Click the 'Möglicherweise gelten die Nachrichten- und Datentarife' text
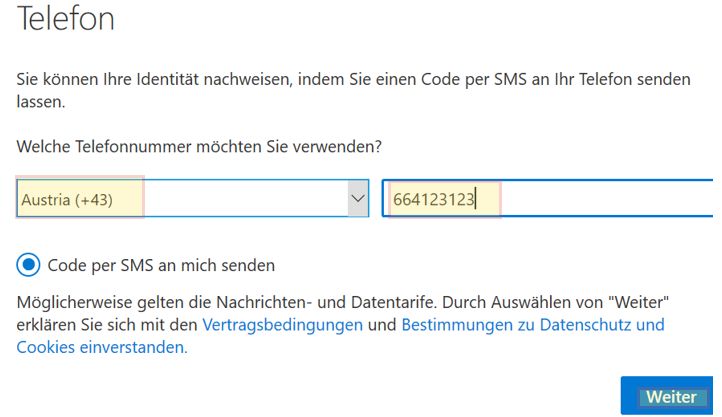 pyautogui.click(x=220, y=302)
